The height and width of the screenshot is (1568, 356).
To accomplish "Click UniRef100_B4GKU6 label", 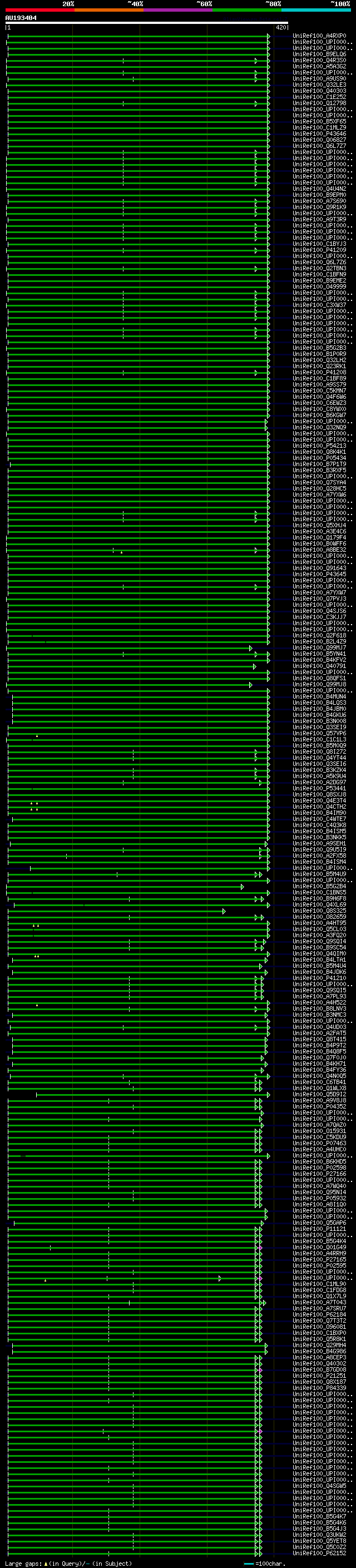I will (x=319, y=715).
